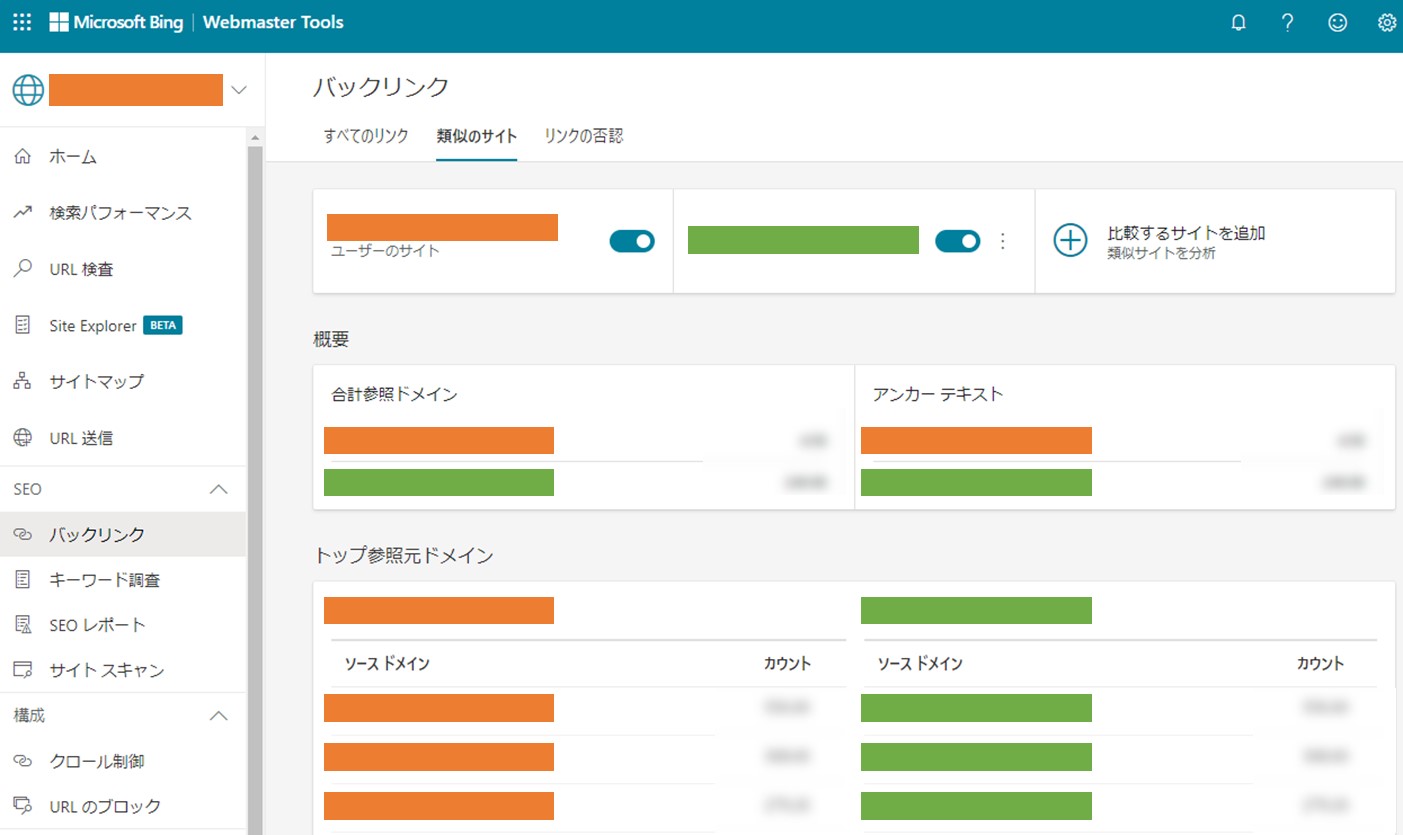Open the feedback smiley icon
Image resolution: width=1403 pixels, height=835 pixels.
(1337, 23)
